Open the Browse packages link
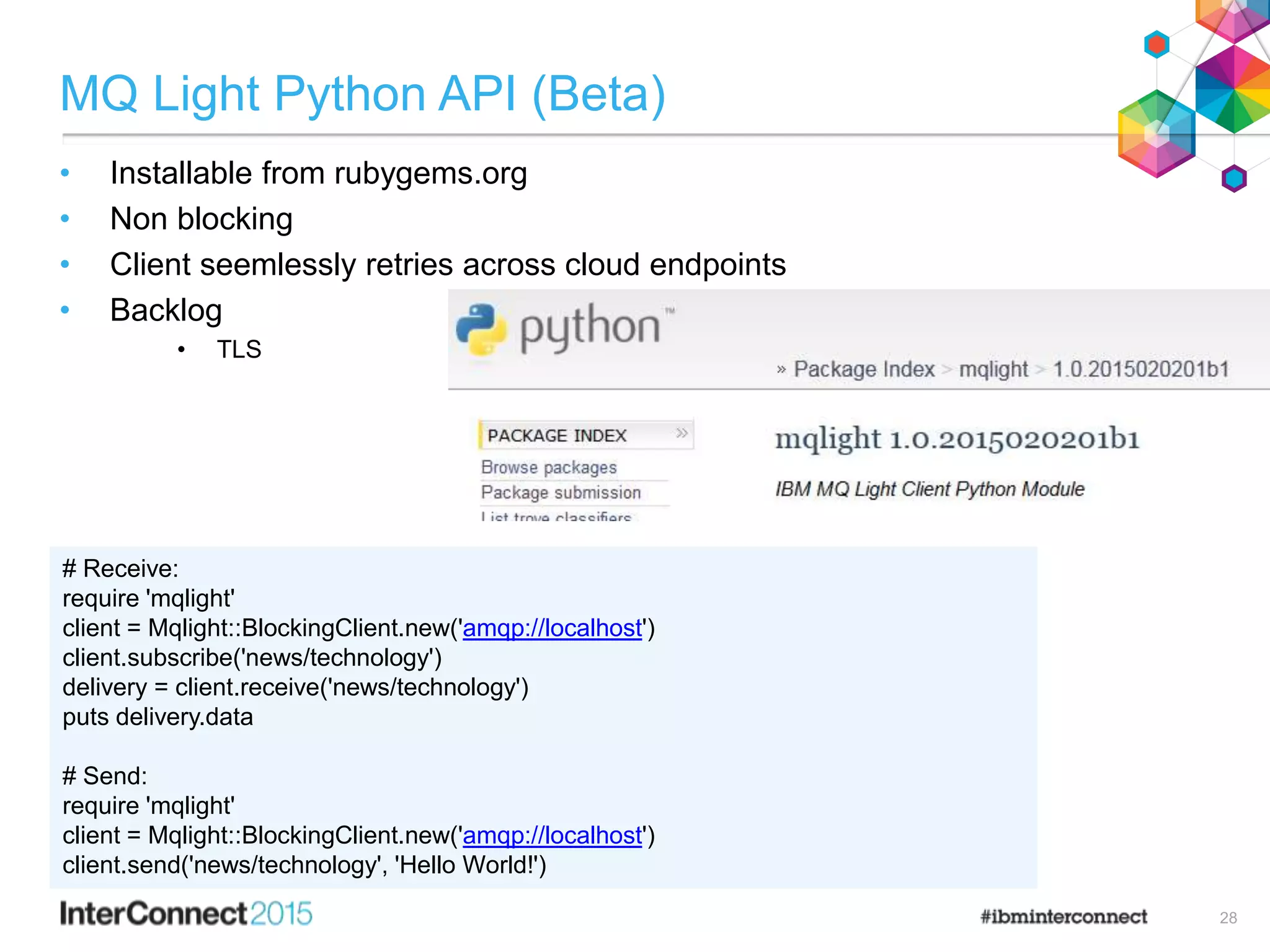 point(549,467)
